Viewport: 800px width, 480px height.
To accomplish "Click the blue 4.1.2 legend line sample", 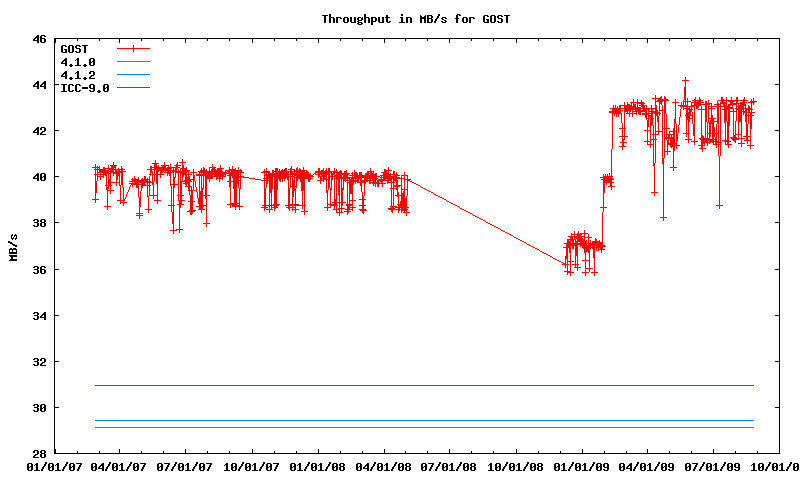I will 133,75.
